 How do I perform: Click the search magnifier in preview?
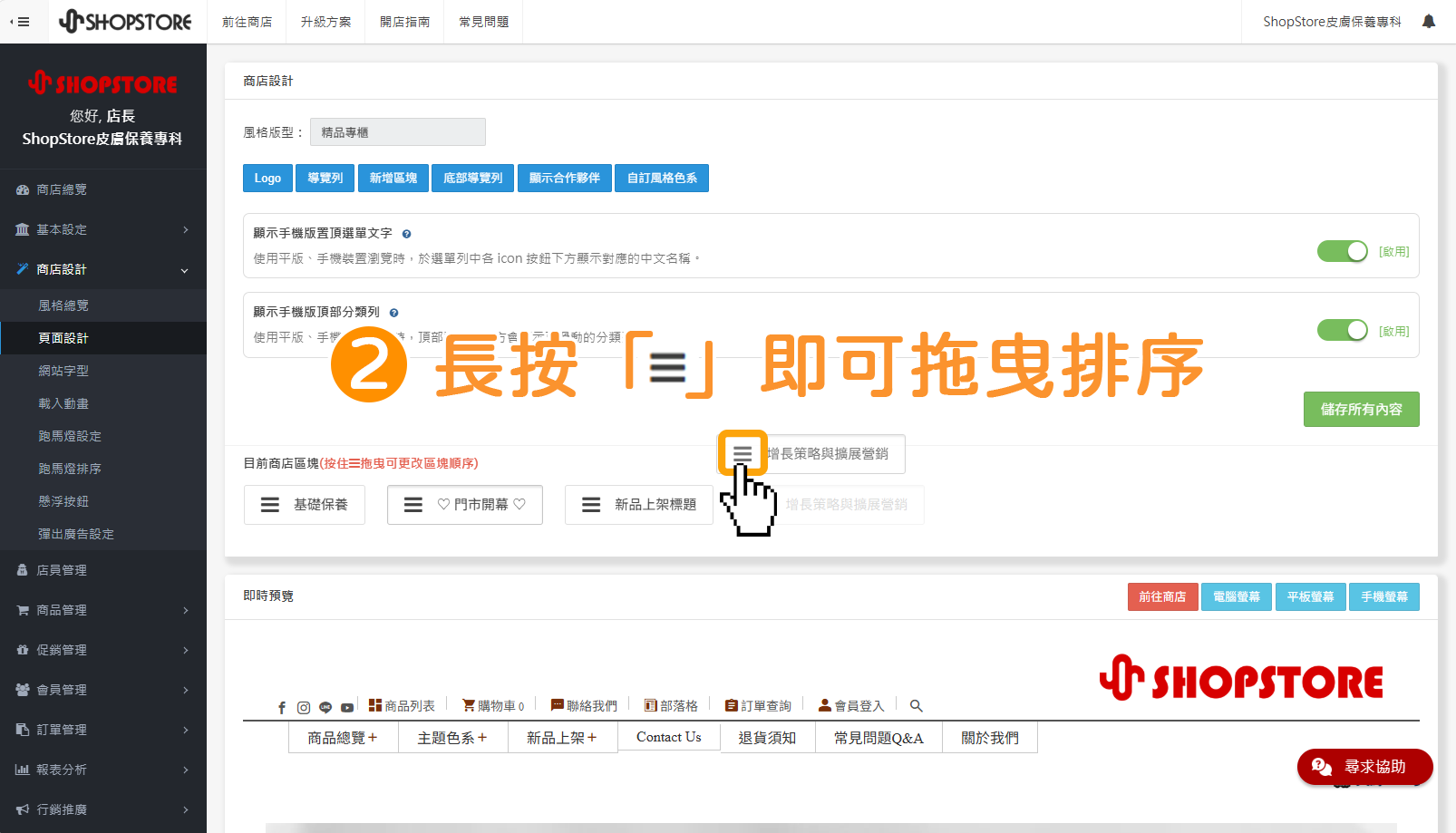coord(917,705)
